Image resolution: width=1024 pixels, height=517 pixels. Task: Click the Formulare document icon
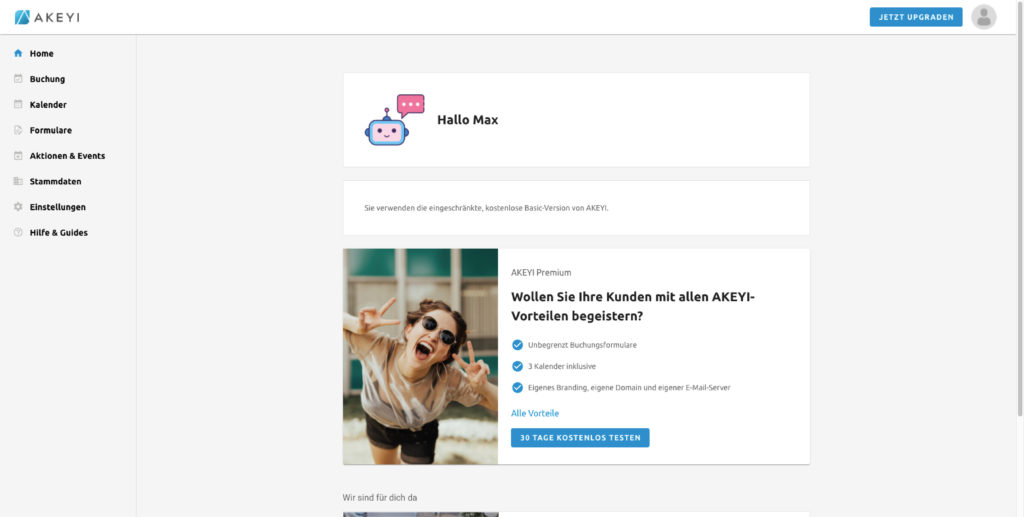18,130
